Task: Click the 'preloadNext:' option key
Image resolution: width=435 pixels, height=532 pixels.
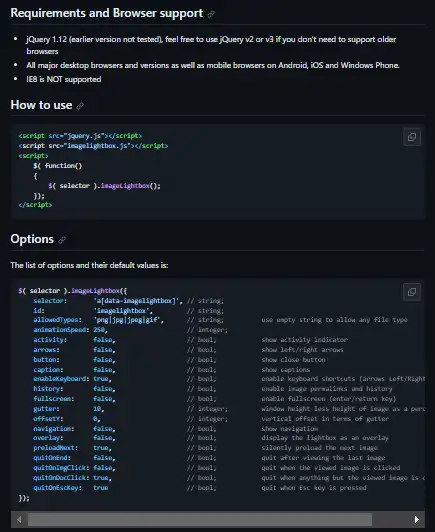Action: pos(56,448)
